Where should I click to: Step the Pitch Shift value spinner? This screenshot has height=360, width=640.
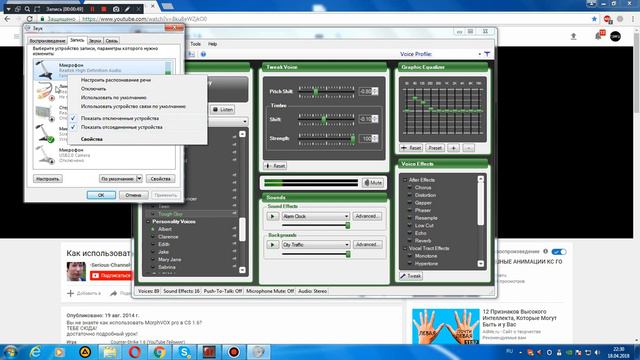click(375, 91)
